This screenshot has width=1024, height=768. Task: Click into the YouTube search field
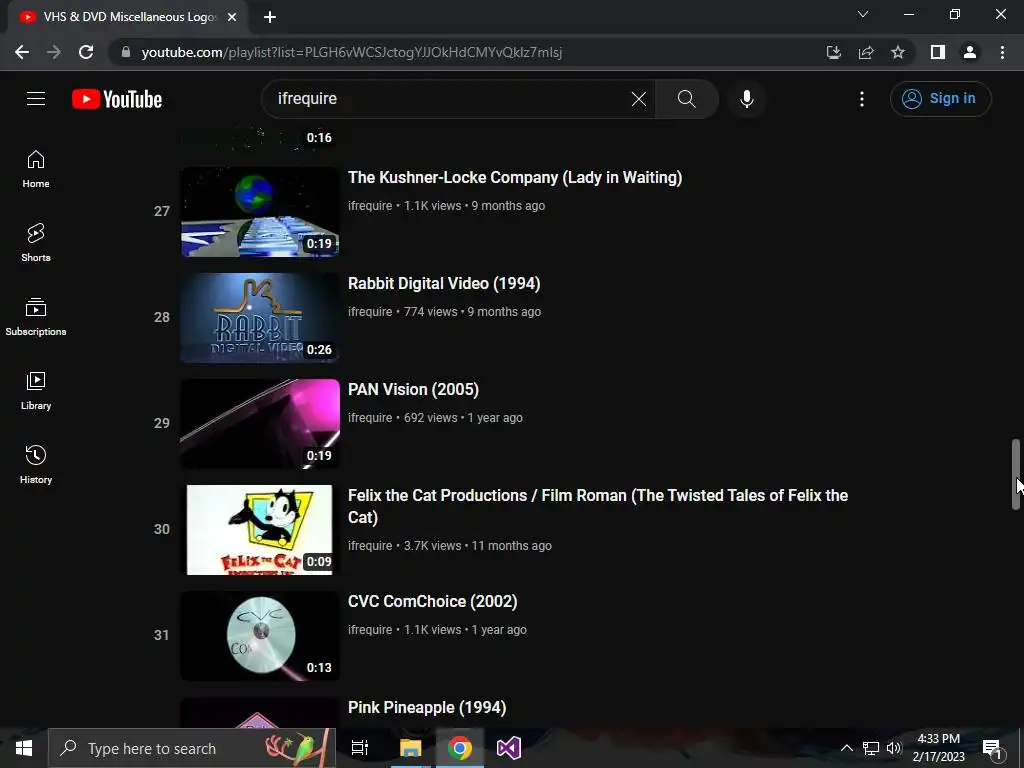(451, 99)
